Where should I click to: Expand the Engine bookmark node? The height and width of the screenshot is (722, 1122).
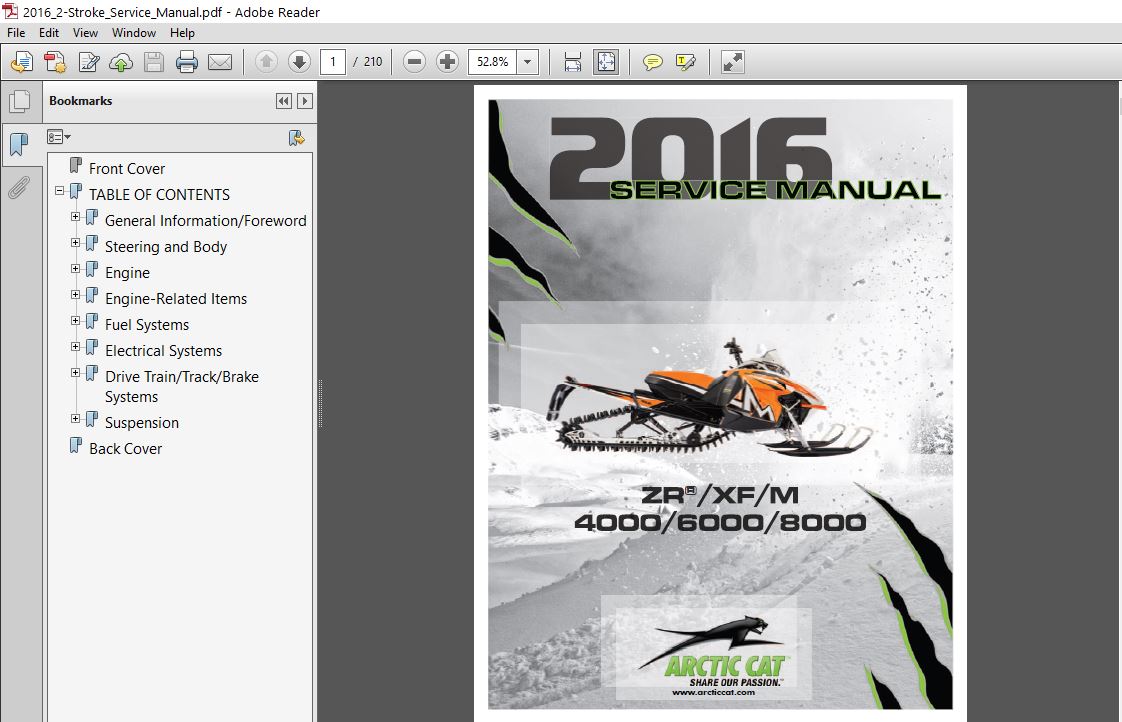click(75, 269)
